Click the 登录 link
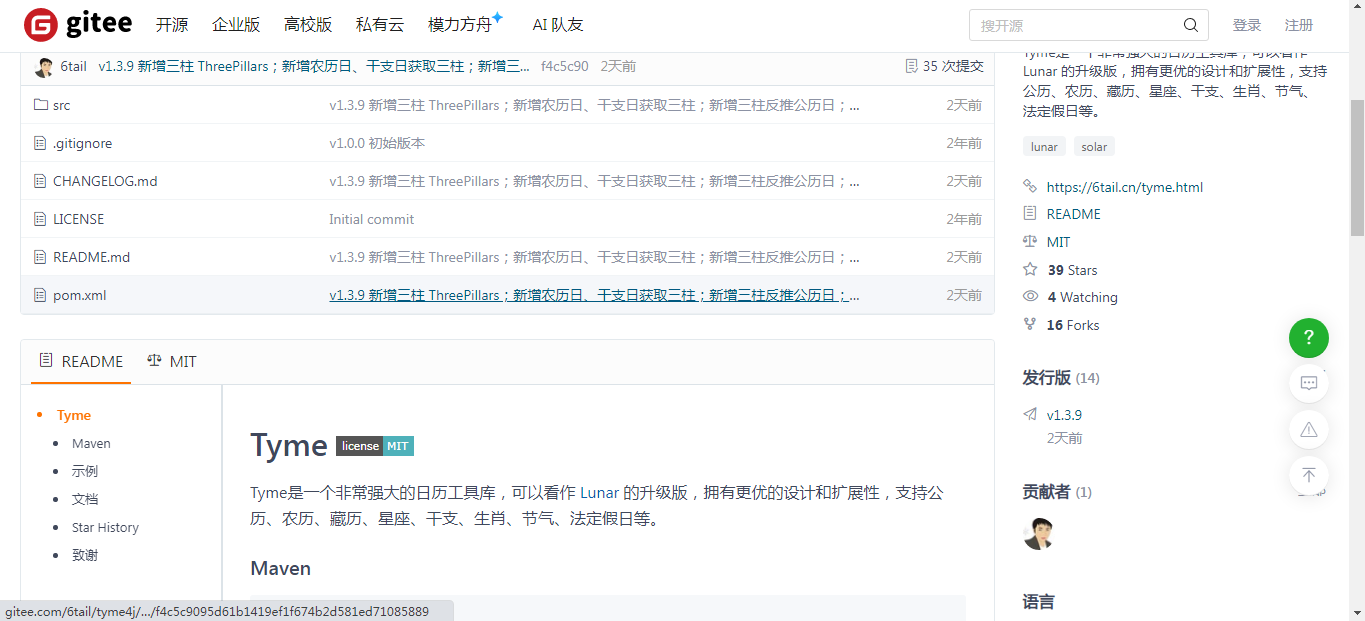Viewport: 1365px width, 621px height. (x=1247, y=25)
